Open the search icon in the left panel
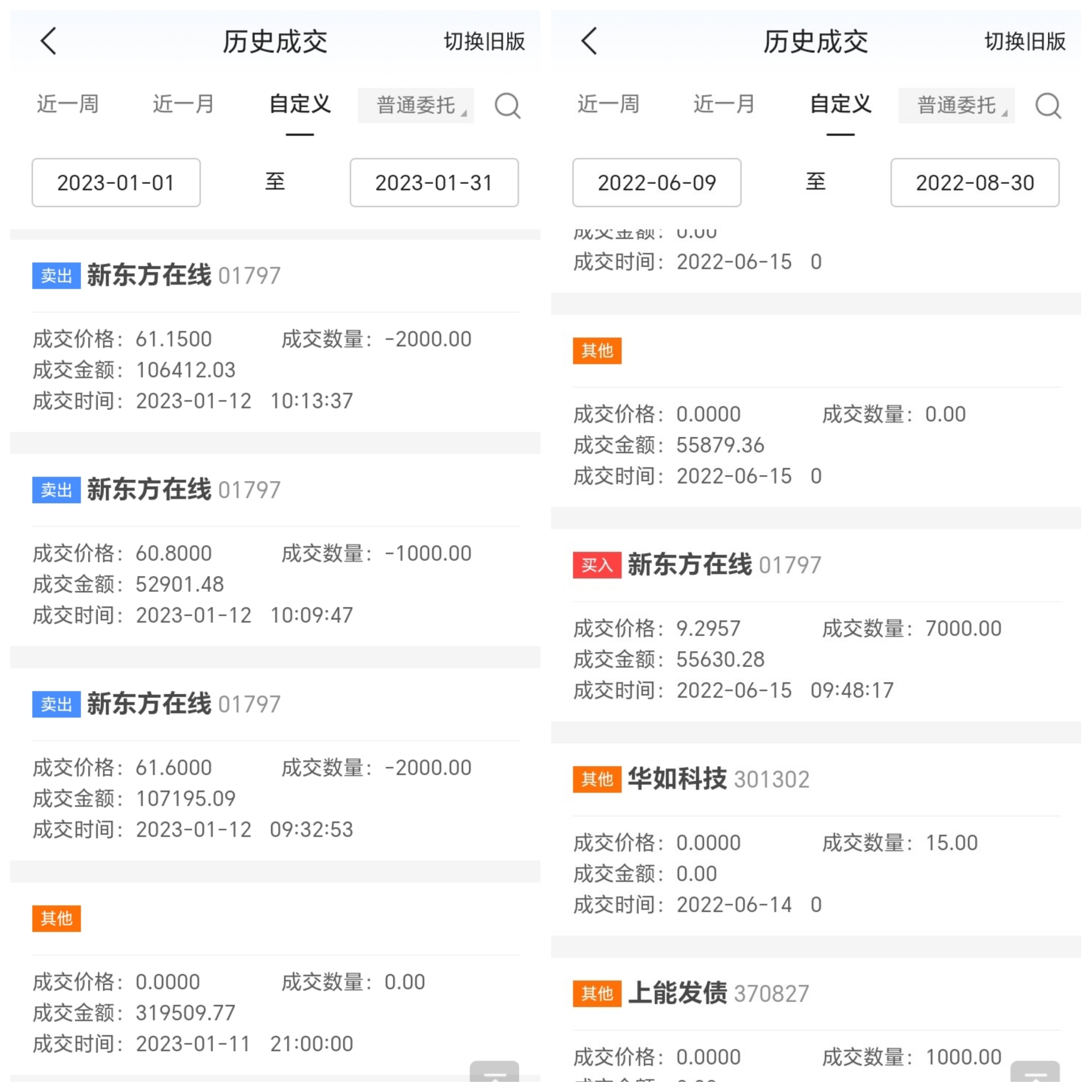Image resolution: width=1092 pixels, height=1092 pixels. [507, 105]
